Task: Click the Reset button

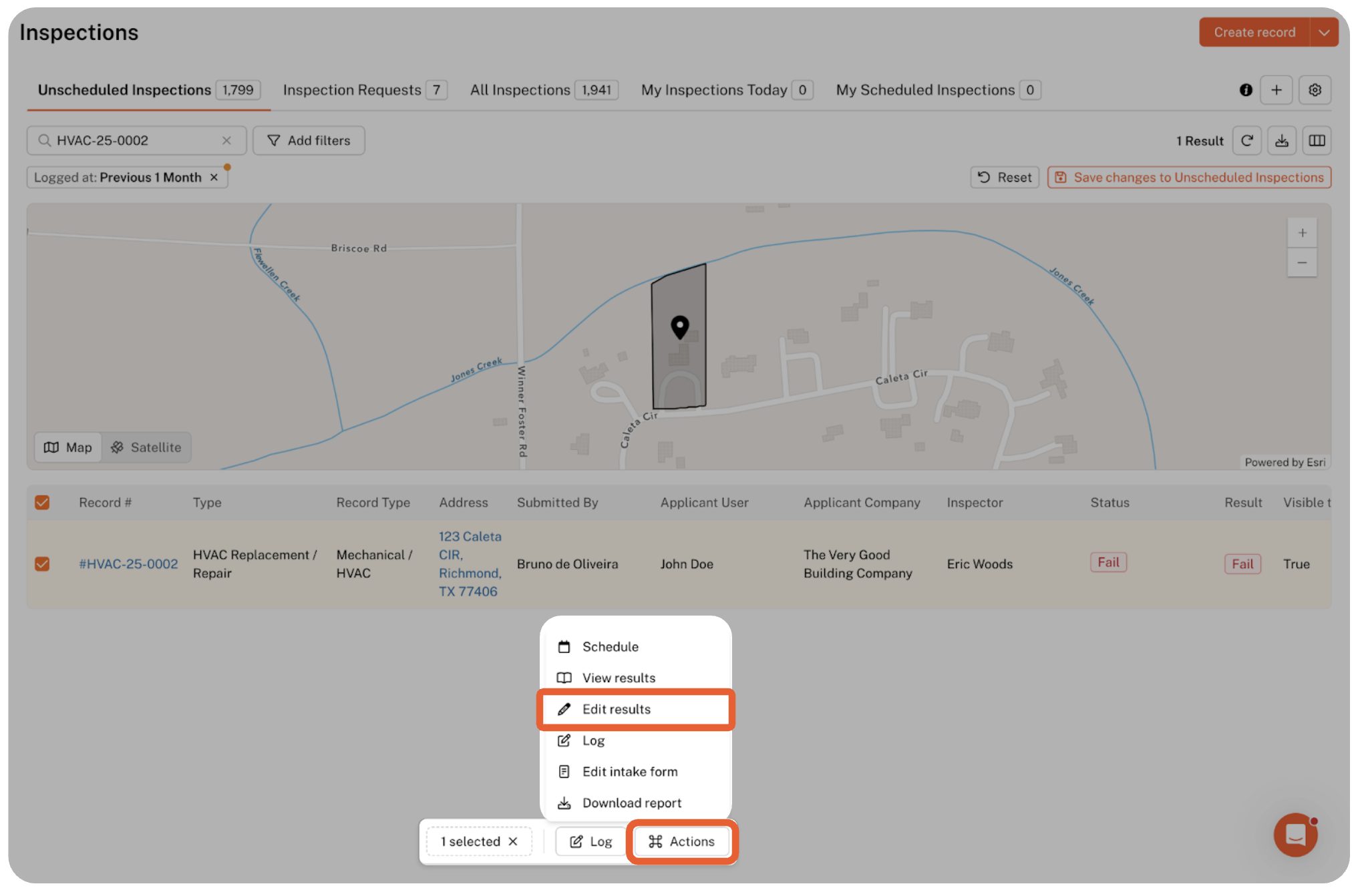Action: tap(1004, 178)
